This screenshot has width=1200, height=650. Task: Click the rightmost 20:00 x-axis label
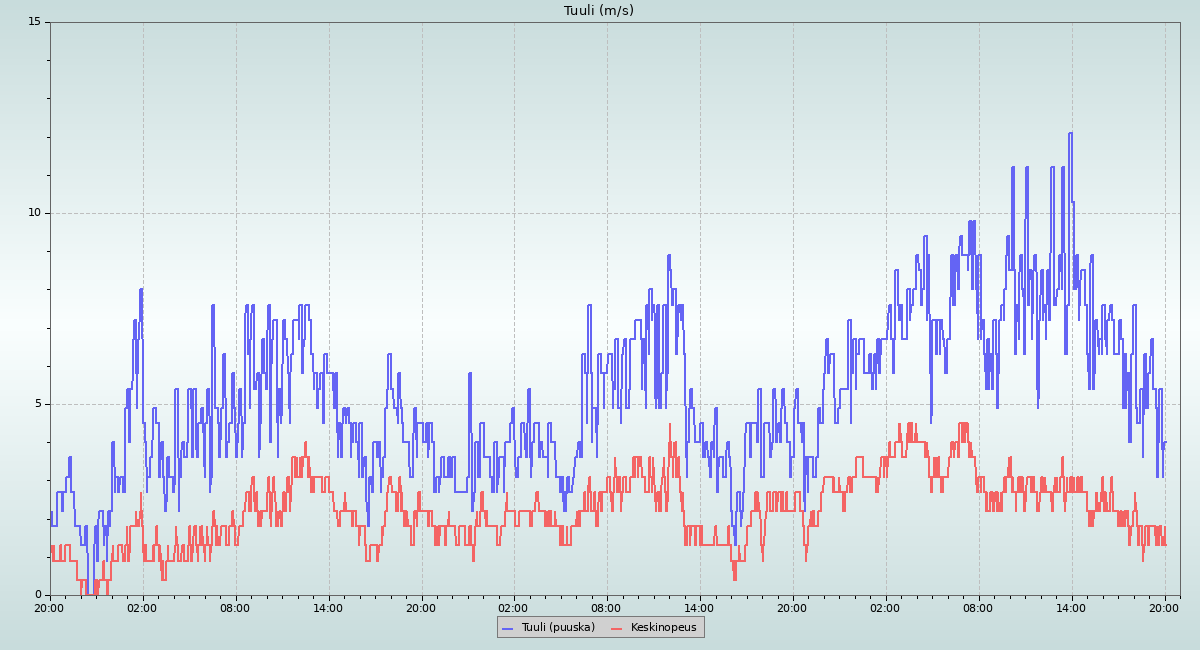[1165, 607]
